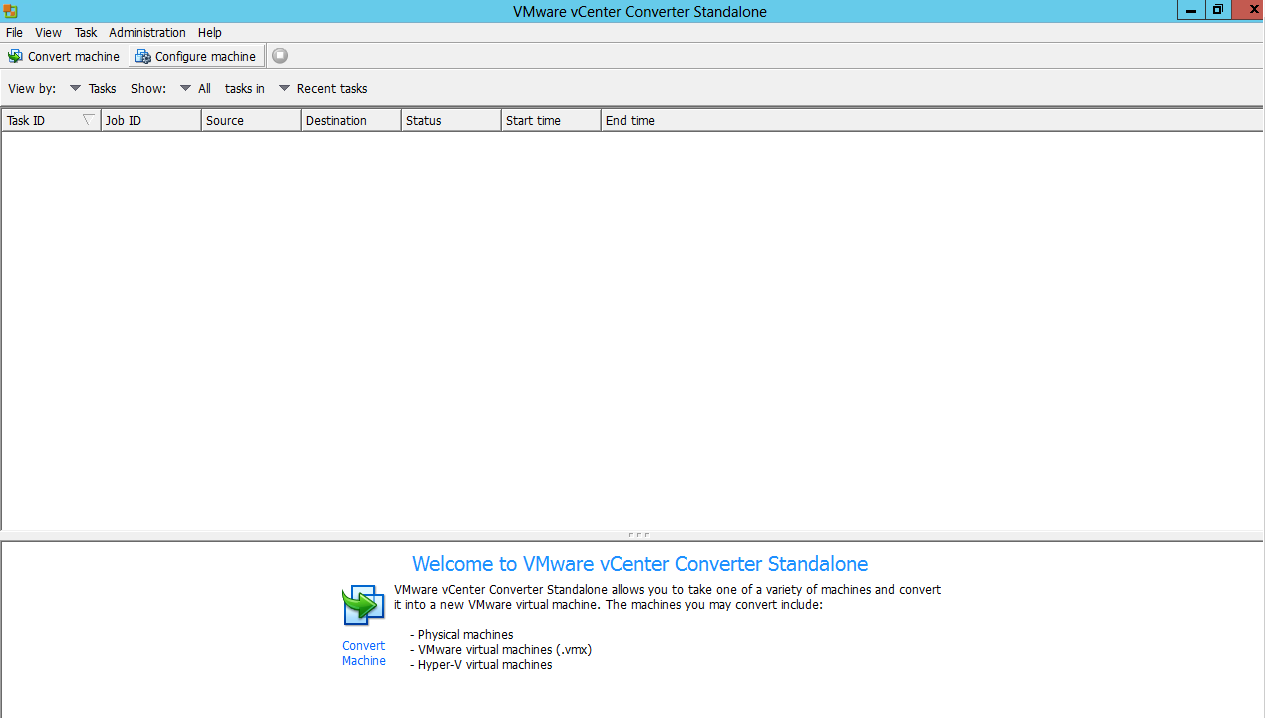Sort tasks by Start time column
This screenshot has width=1265, height=718.
550,120
